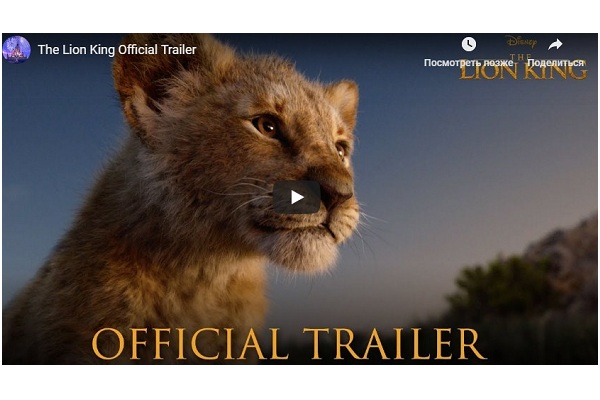Click the Watch later clock icon
600x400 pixels.
click(x=468, y=44)
